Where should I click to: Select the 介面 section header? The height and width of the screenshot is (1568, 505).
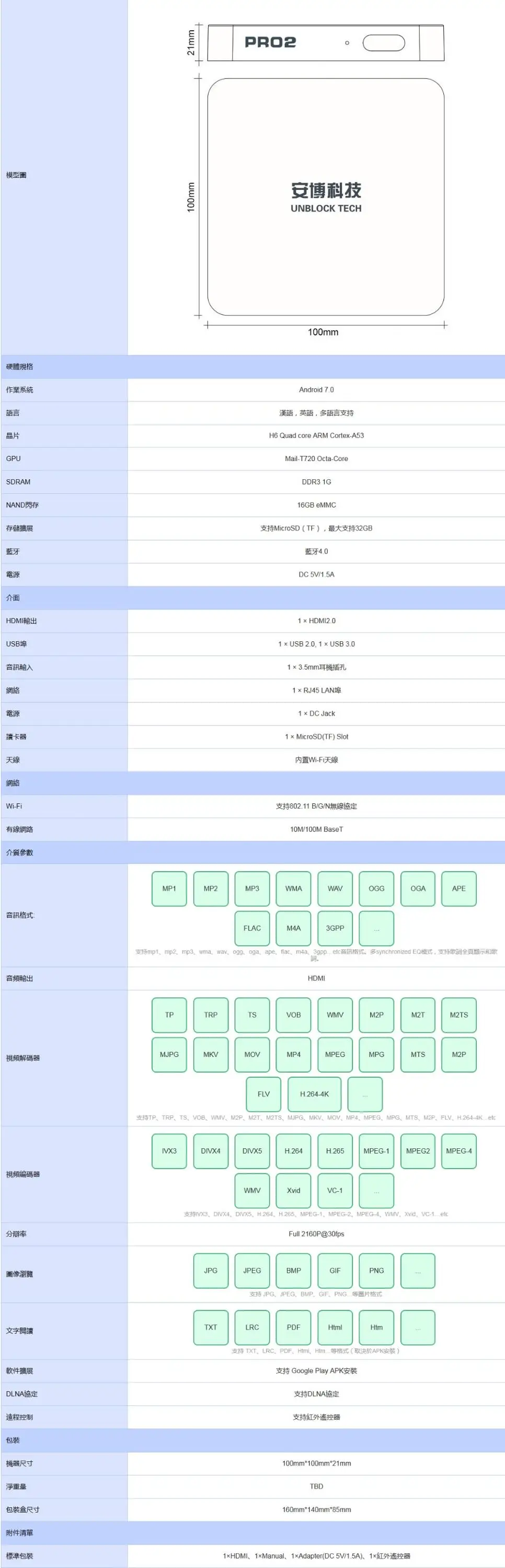coord(253,598)
